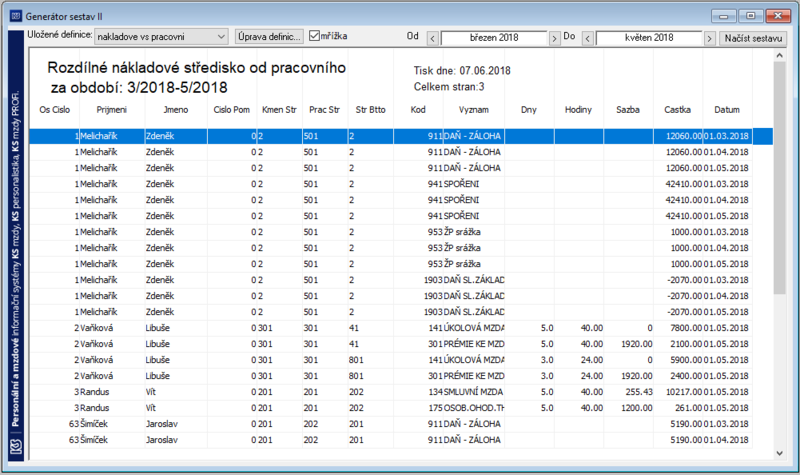
Task: Click the Tisk dne: 07.06.2018 text
Action: click(462, 71)
